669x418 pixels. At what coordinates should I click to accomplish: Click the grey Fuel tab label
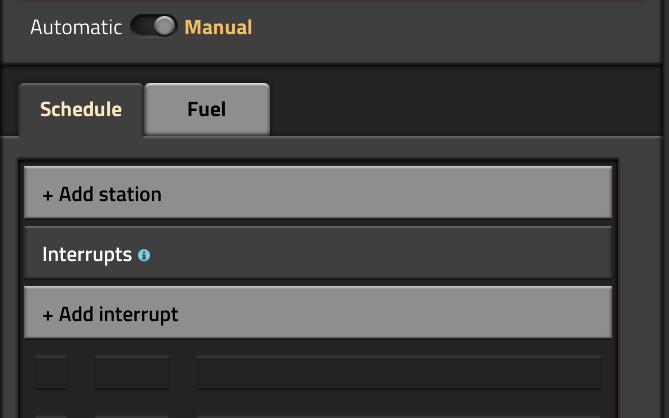[x=207, y=110]
